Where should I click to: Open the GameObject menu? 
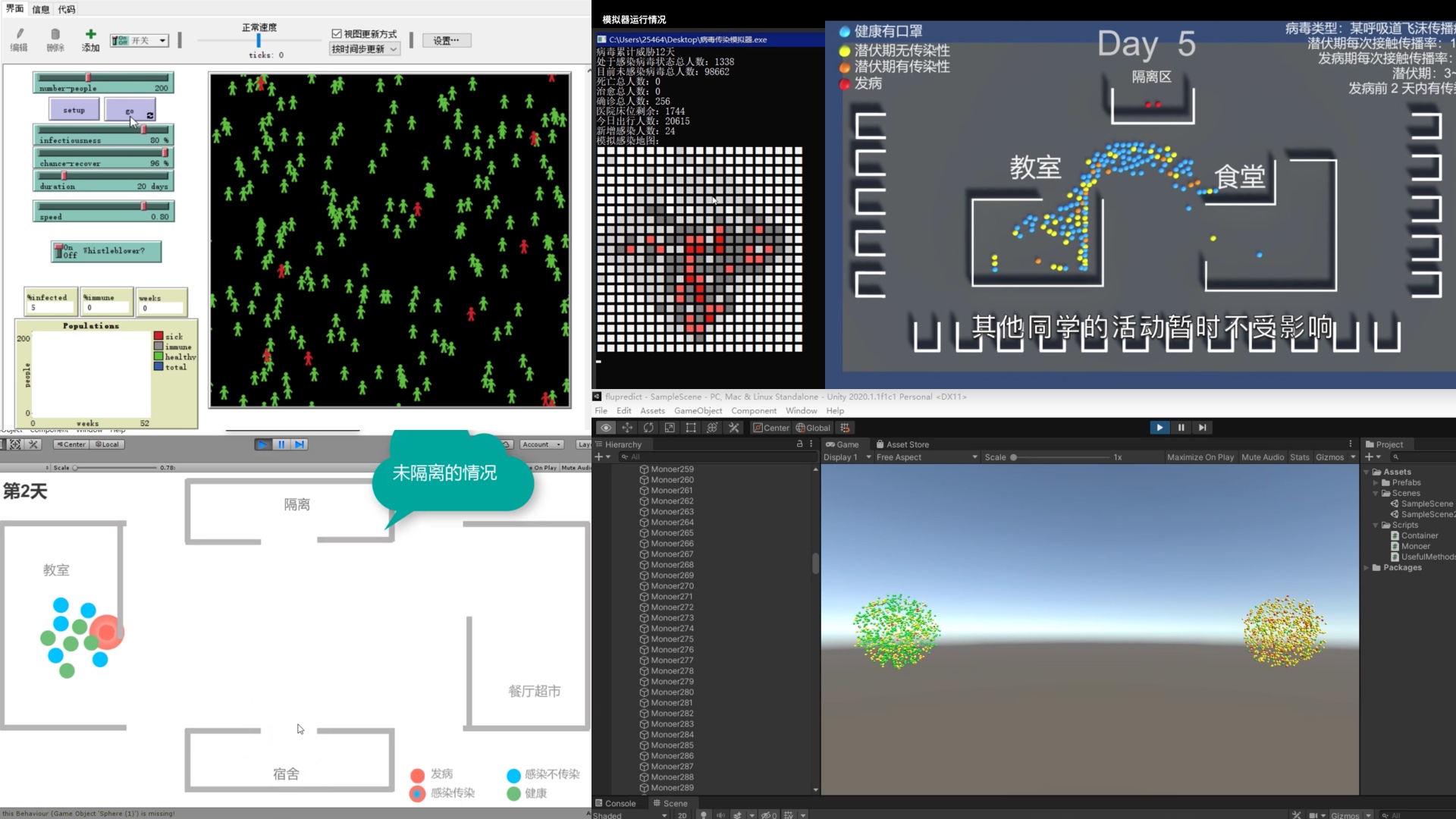698,410
